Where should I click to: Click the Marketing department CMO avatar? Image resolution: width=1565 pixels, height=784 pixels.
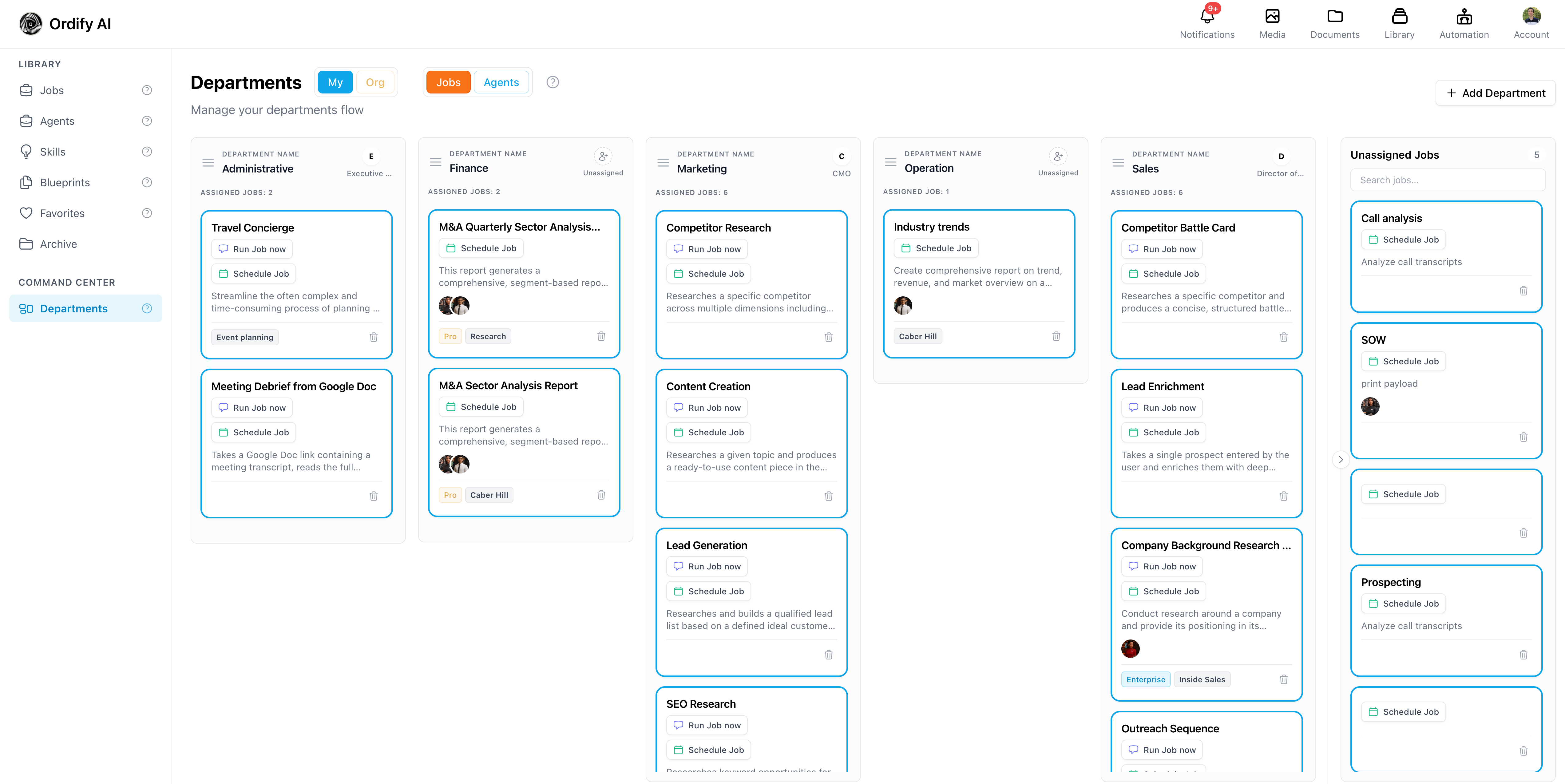(x=842, y=157)
